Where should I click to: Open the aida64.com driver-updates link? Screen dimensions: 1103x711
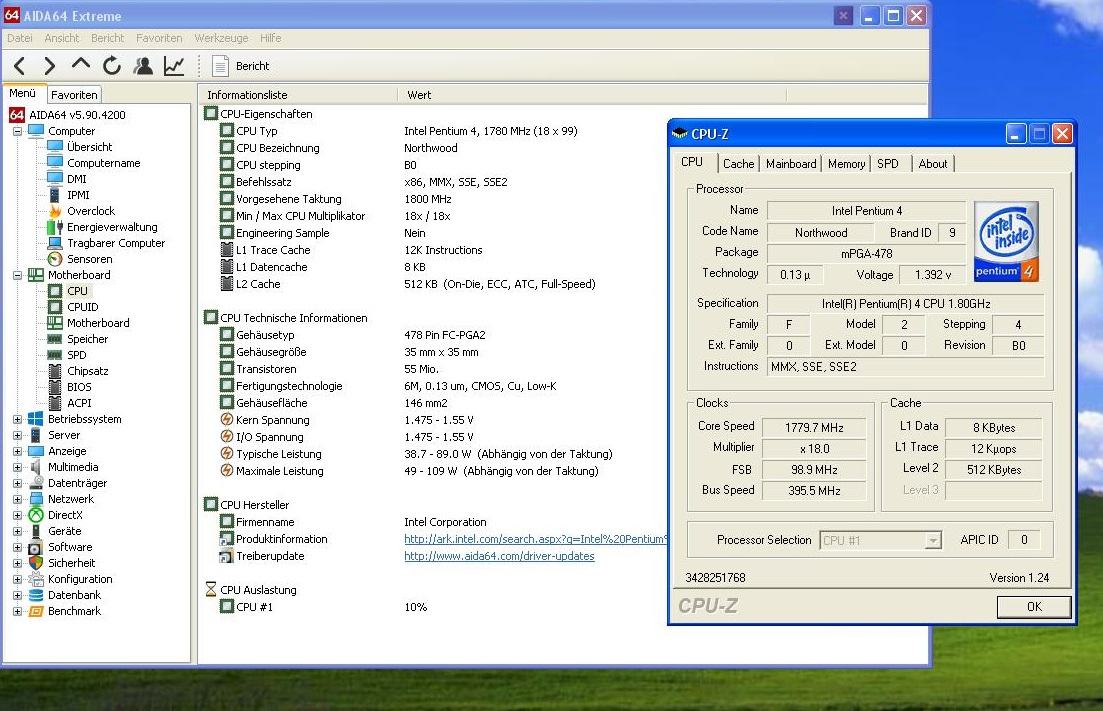(499, 556)
